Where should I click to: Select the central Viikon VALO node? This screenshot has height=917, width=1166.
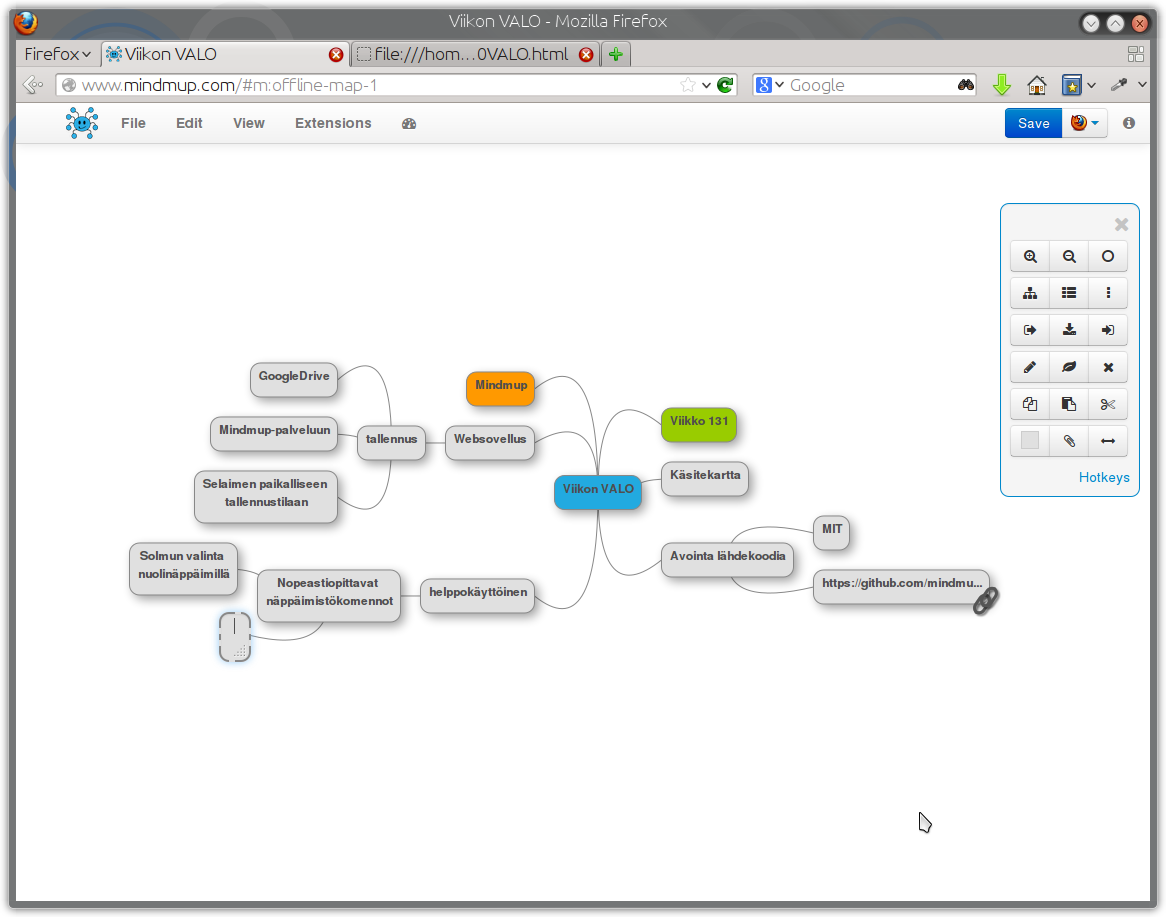tap(598, 492)
